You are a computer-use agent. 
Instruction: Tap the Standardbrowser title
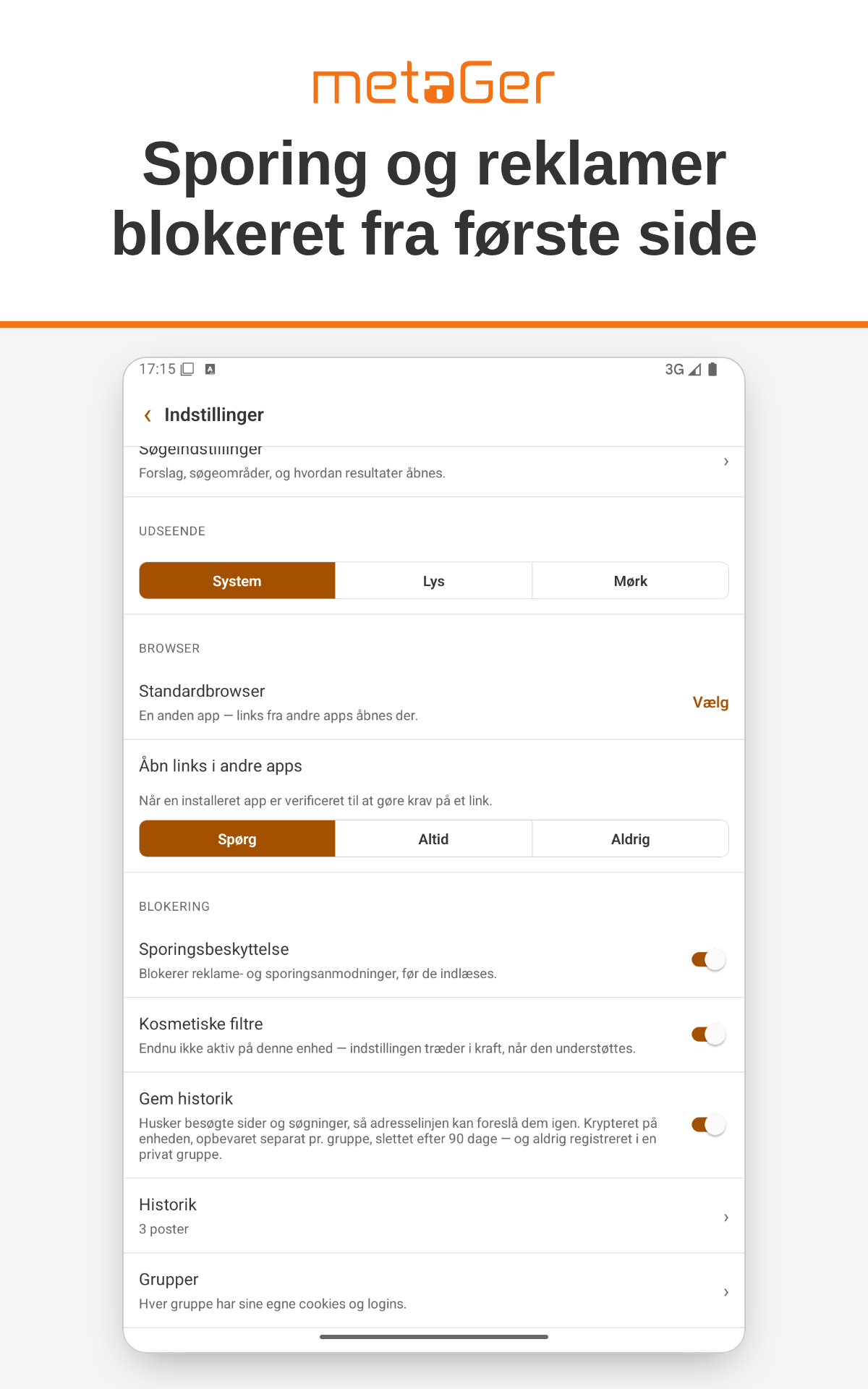coord(202,691)
